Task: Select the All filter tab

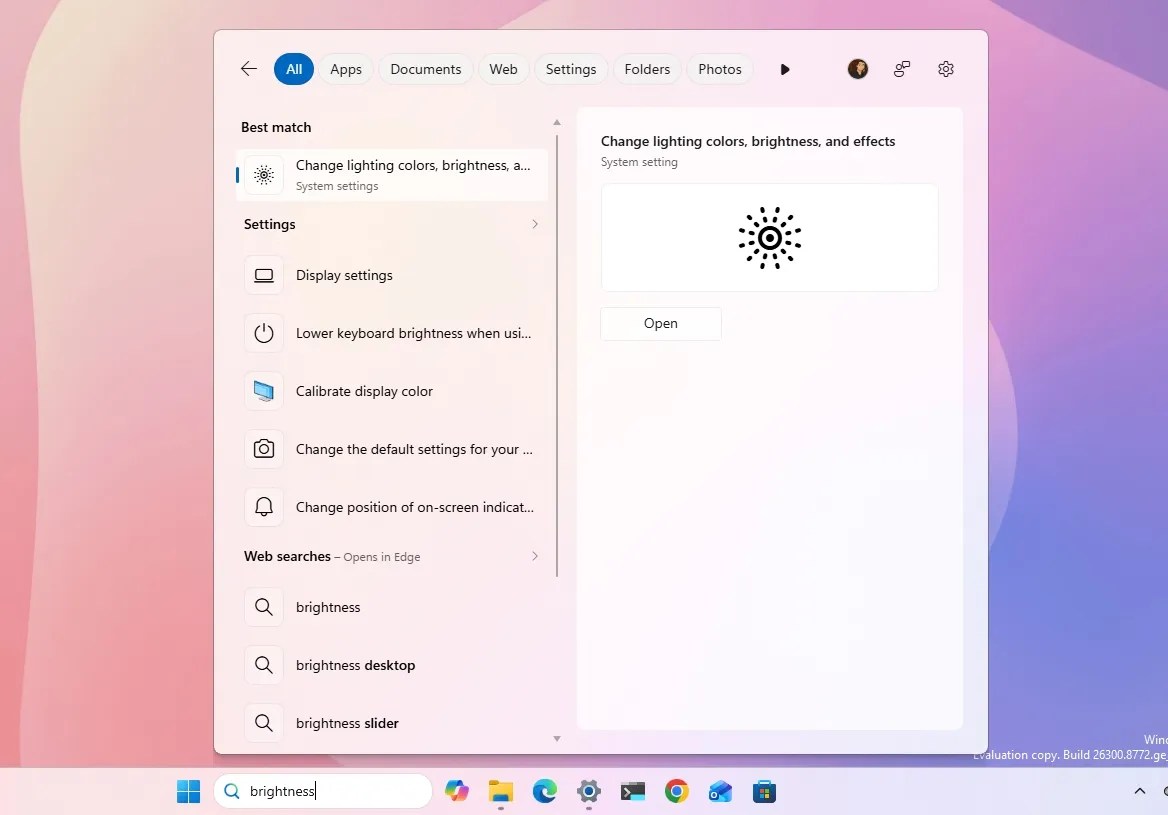Action: (294, 69)
